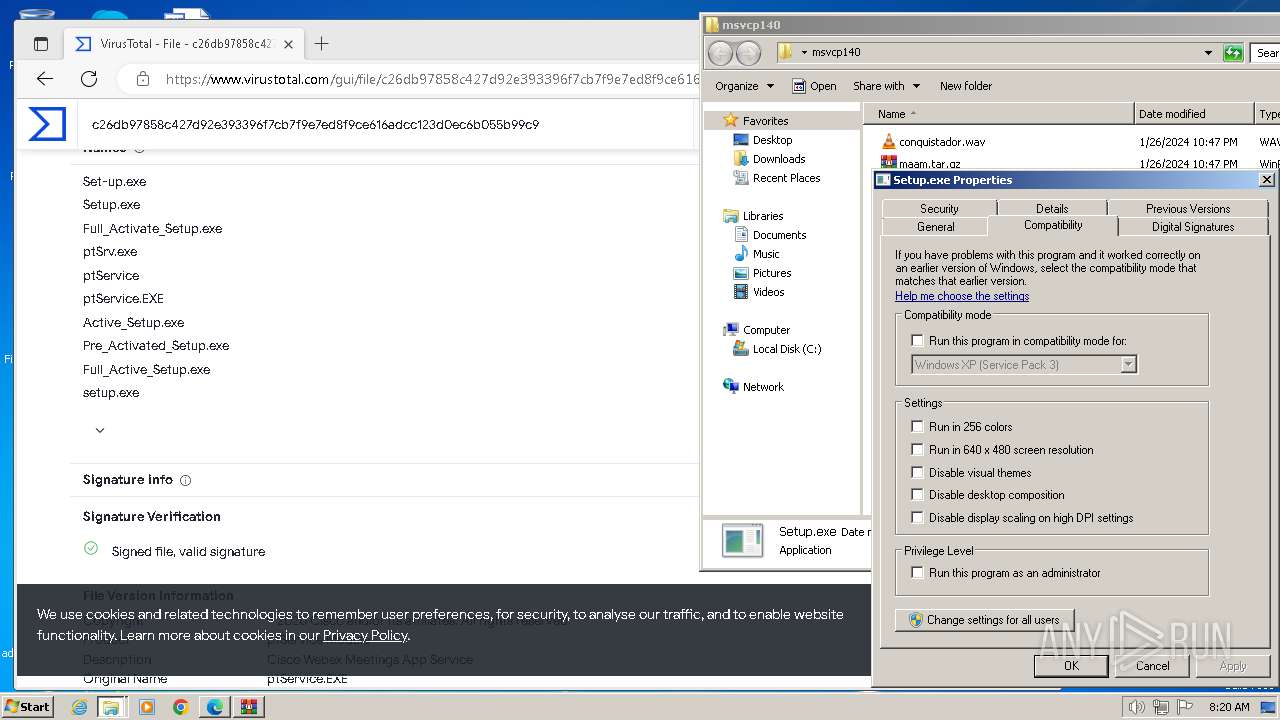The image size is (1280, 720).
Task: Open Videos library
Action: pos(768,292)
